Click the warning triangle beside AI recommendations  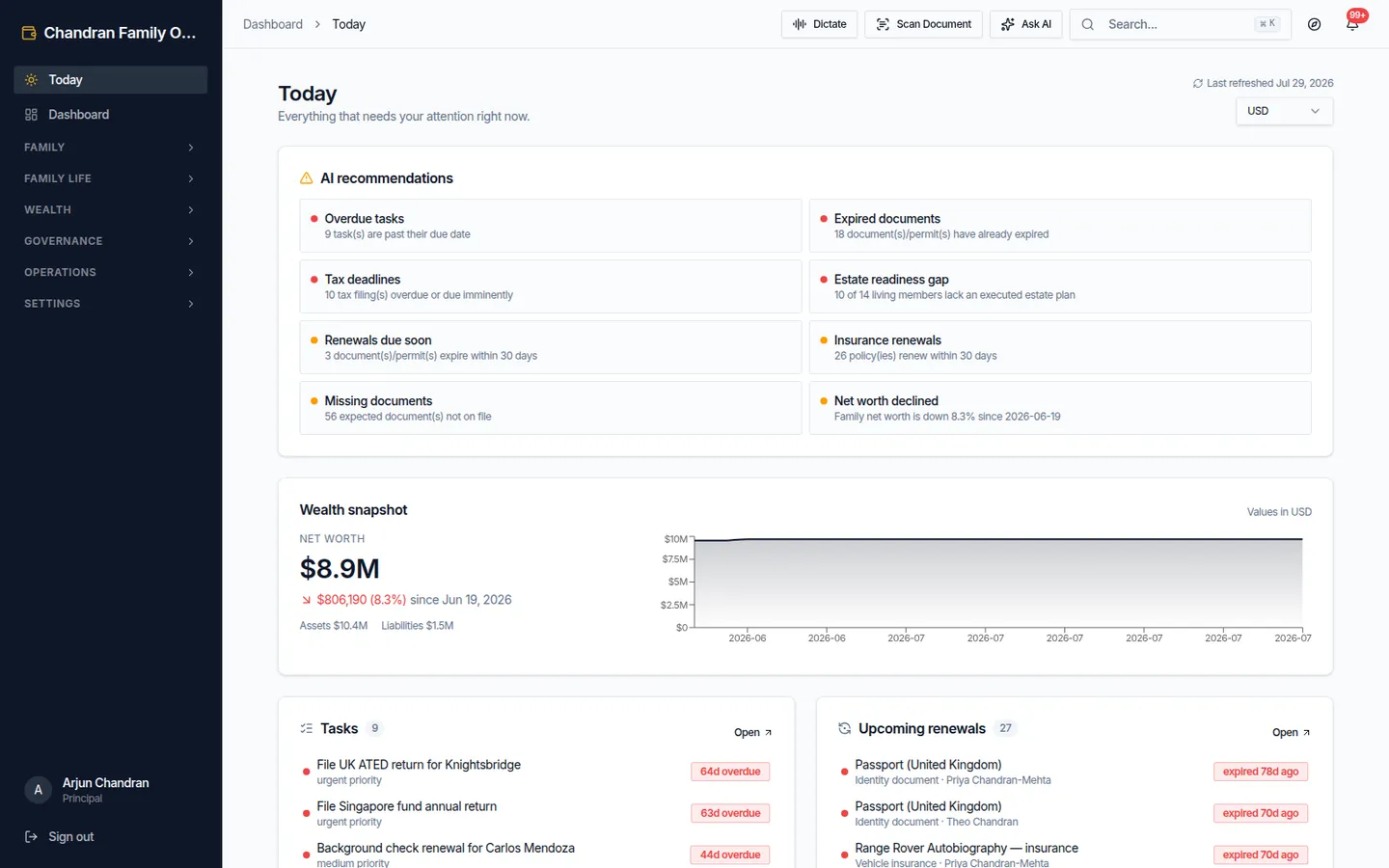point(306,178)
